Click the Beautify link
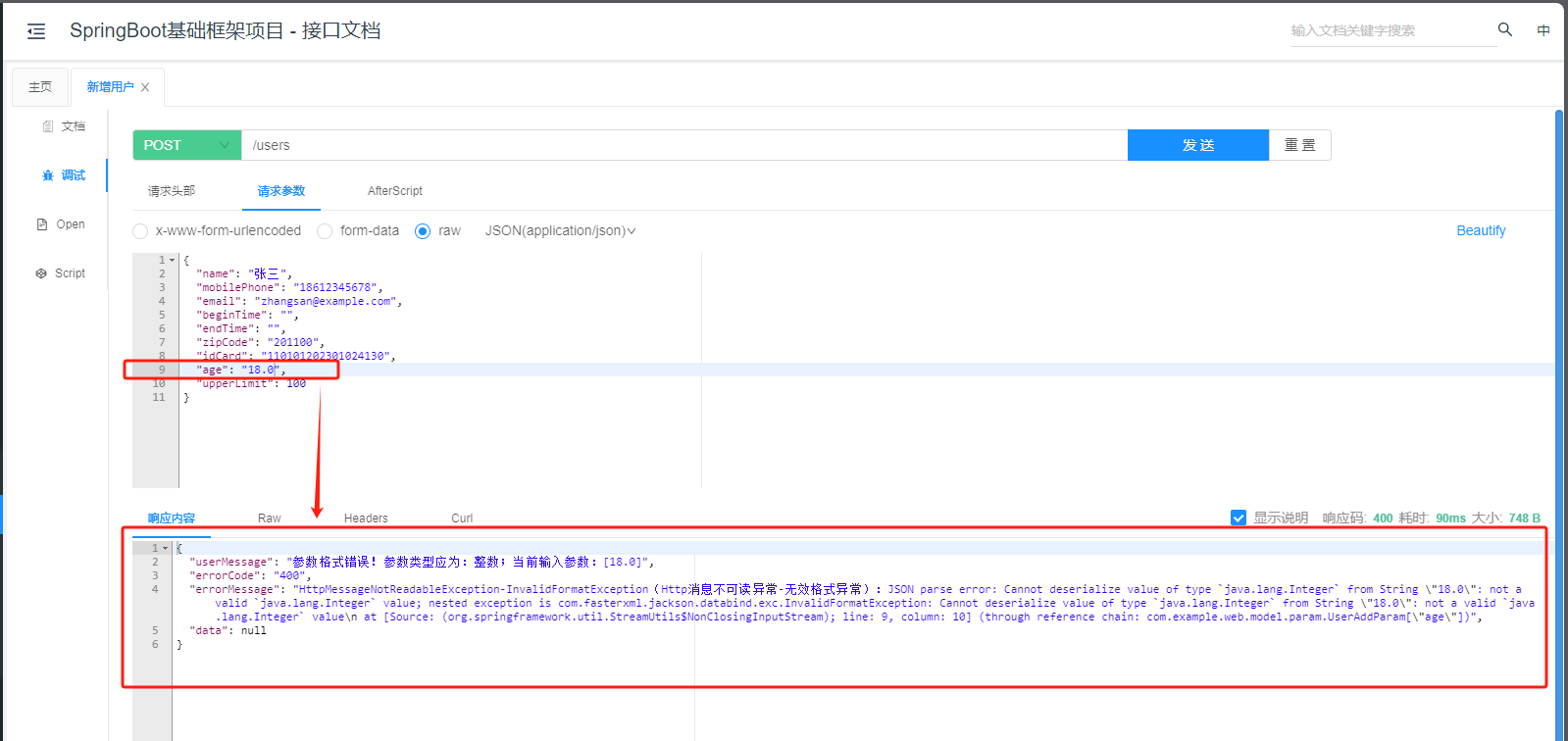The height and width of the screenshot is (741, 1568). tap(1481, 230)
